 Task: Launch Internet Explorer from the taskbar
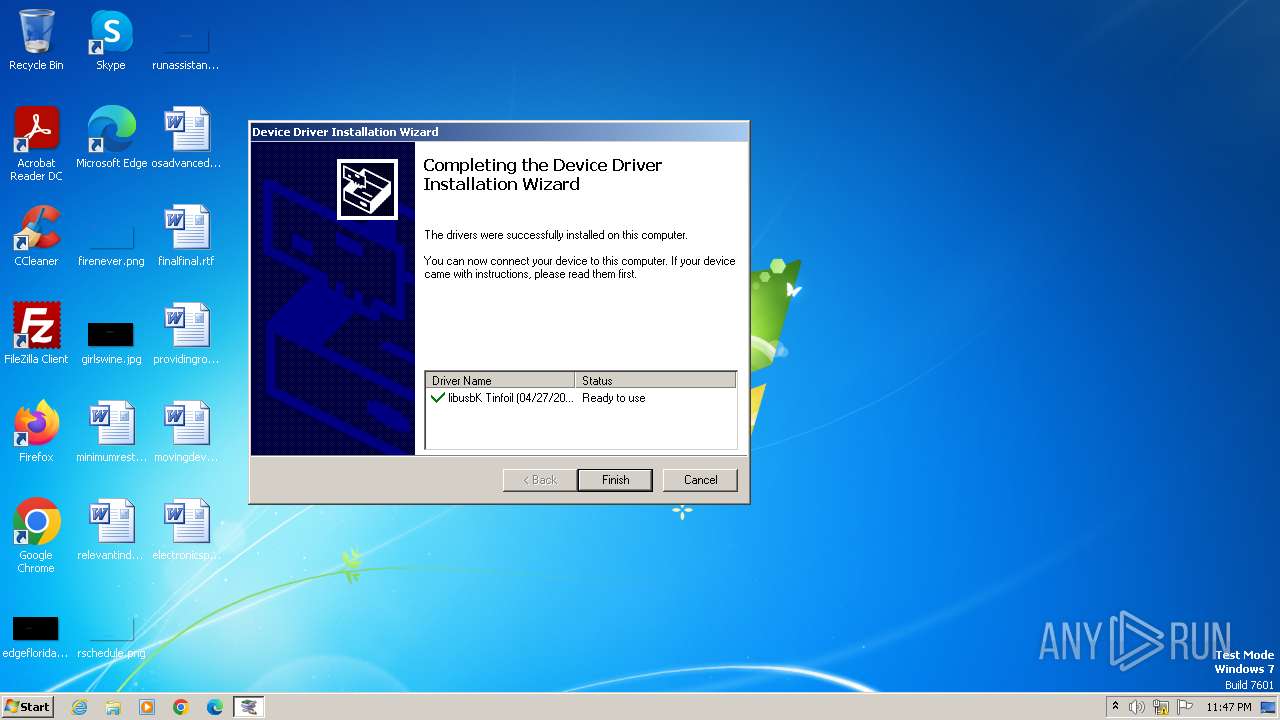click(79, 707)
